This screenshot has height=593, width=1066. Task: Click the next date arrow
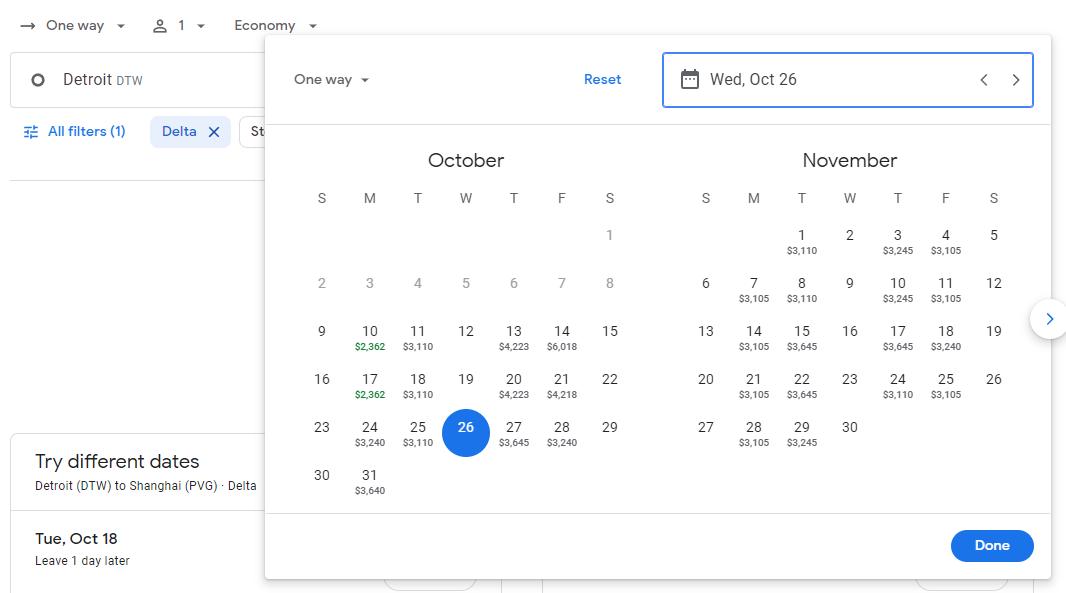[1016, 80]
